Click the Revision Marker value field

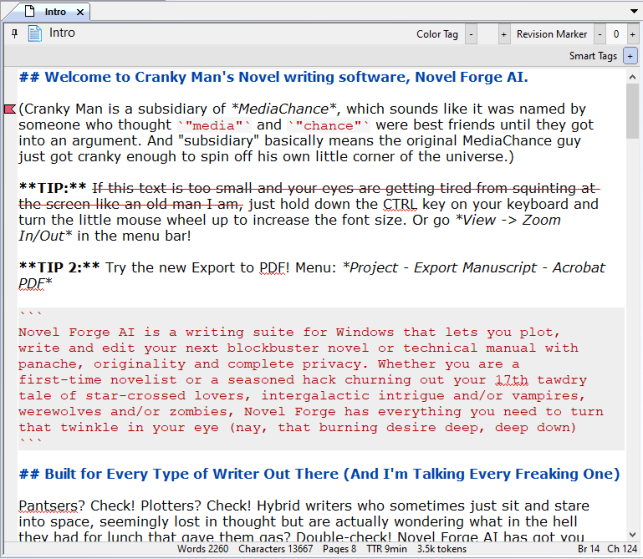616,34
